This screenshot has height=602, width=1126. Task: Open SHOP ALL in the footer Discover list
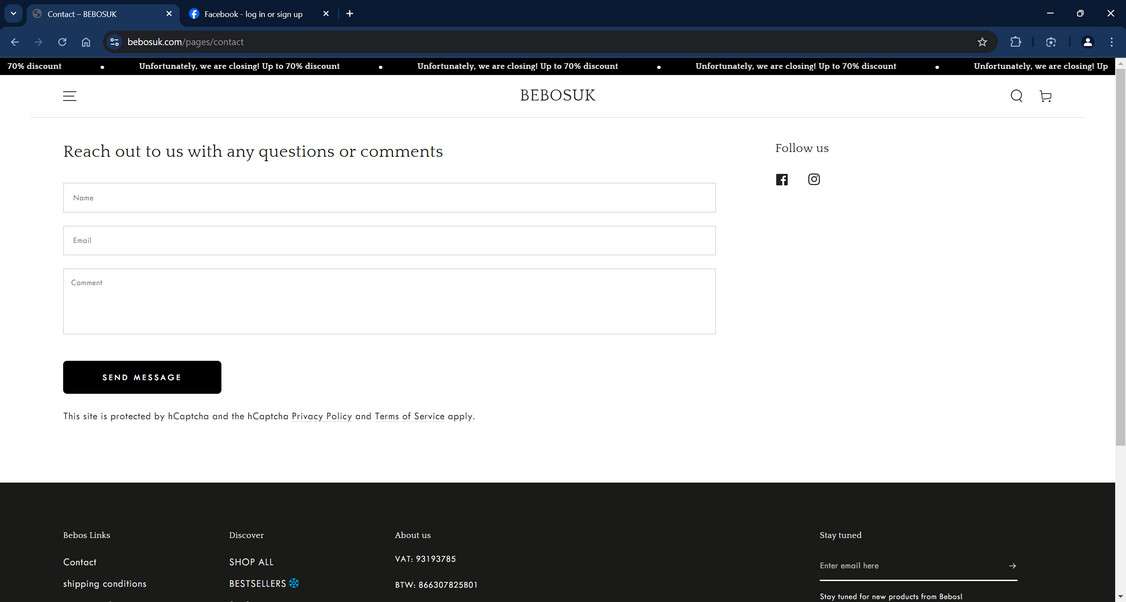[x=251, y=562]
